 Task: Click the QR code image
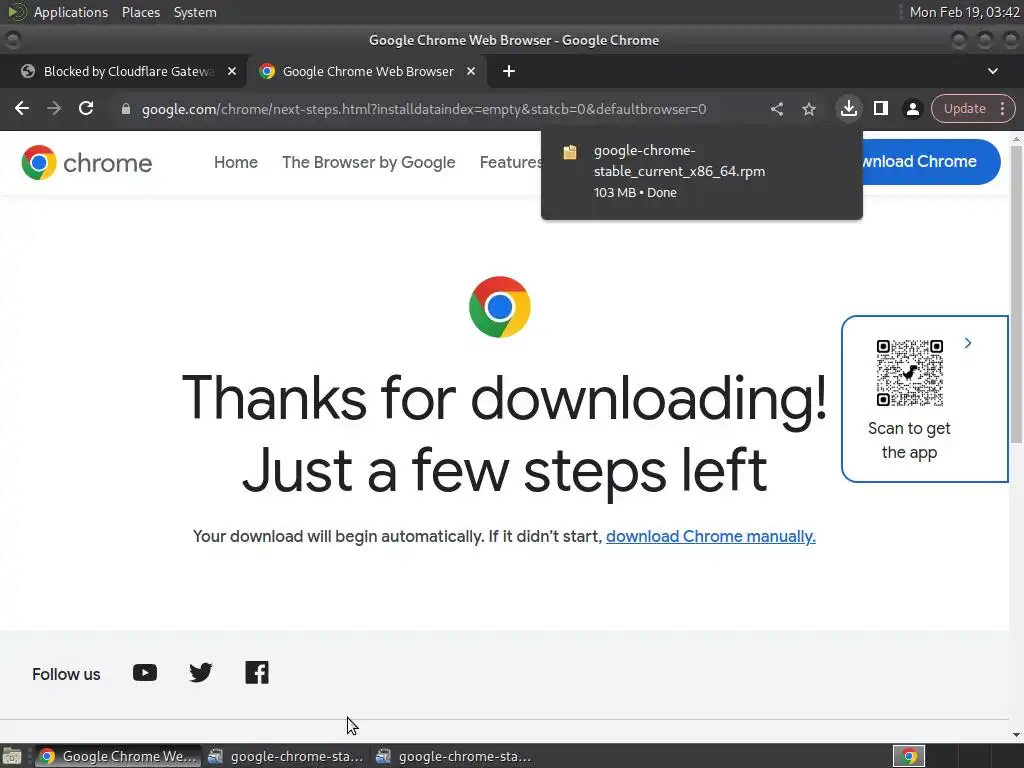click(910, 373)
